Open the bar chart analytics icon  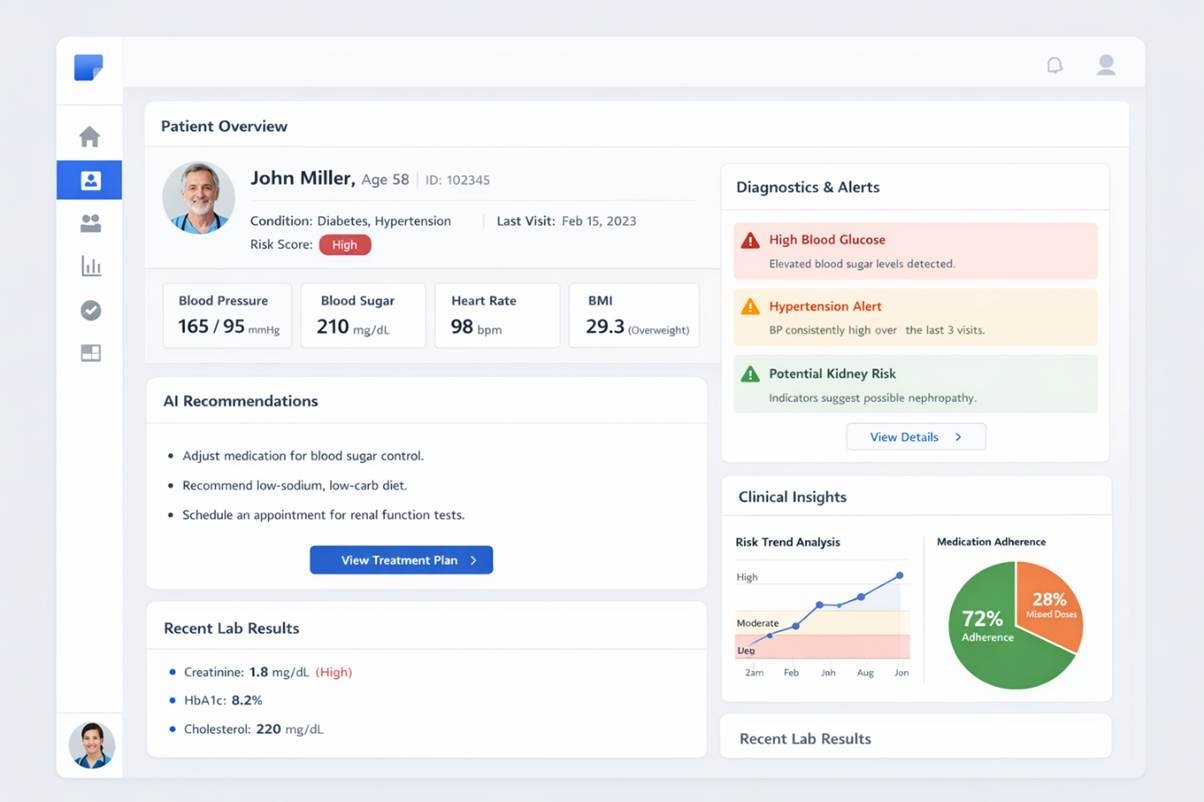[x=90, y=267]
